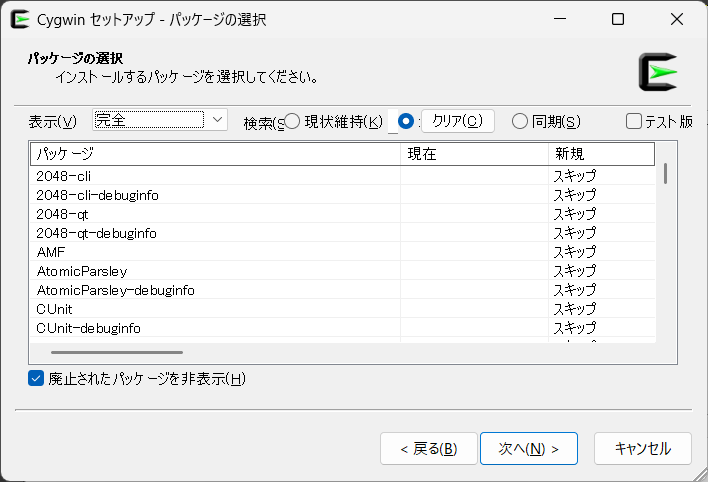Select the 同期(S) radio button
708x482 pixels.
520,121
